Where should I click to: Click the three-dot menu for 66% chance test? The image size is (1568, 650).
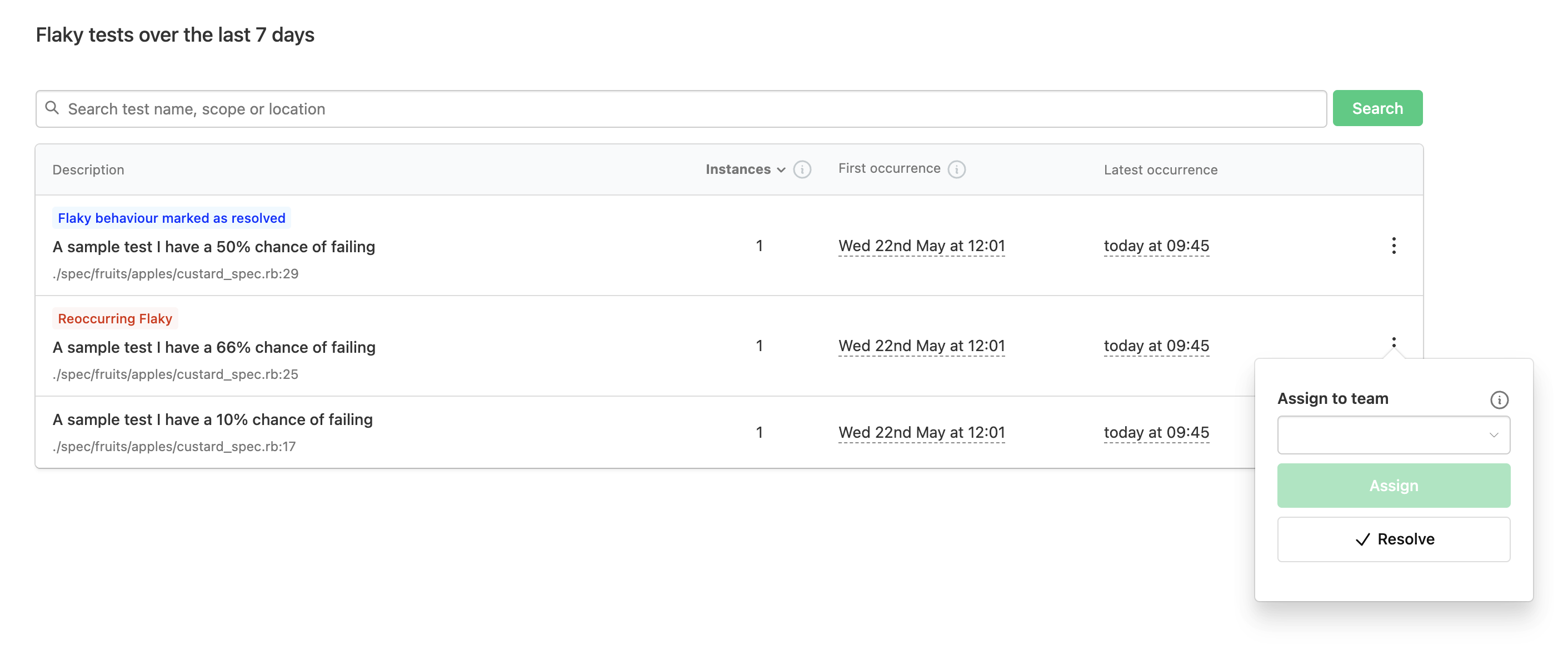click(1394, 343)
